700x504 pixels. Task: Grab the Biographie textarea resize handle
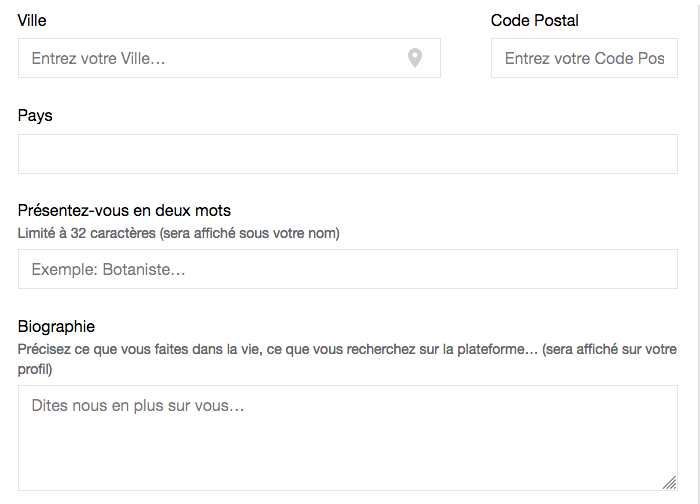point(669,483)
